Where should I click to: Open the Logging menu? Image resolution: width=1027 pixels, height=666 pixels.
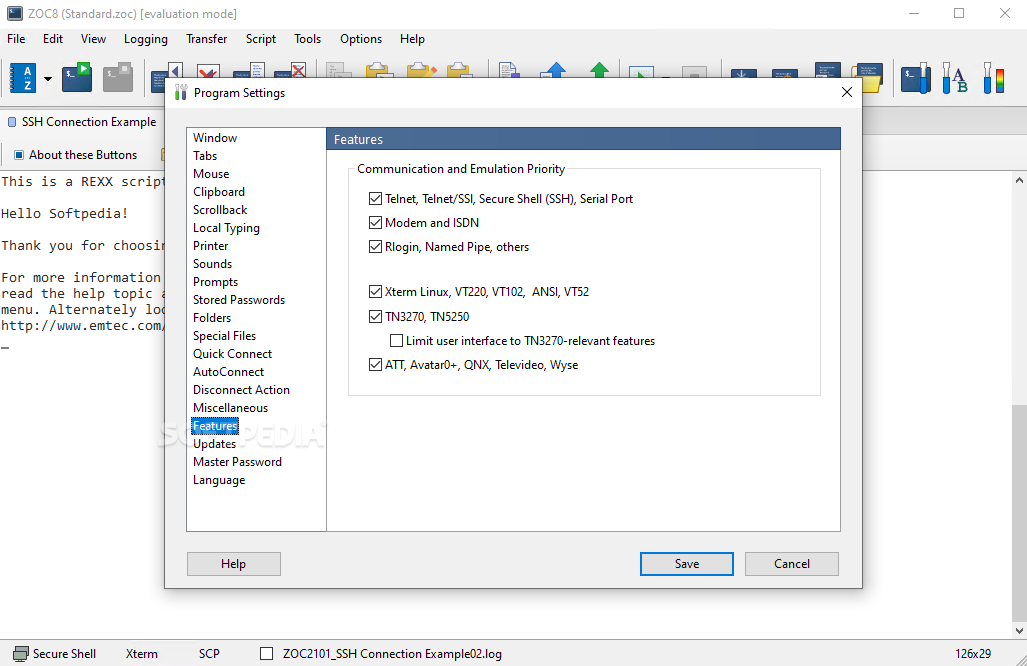146,39
